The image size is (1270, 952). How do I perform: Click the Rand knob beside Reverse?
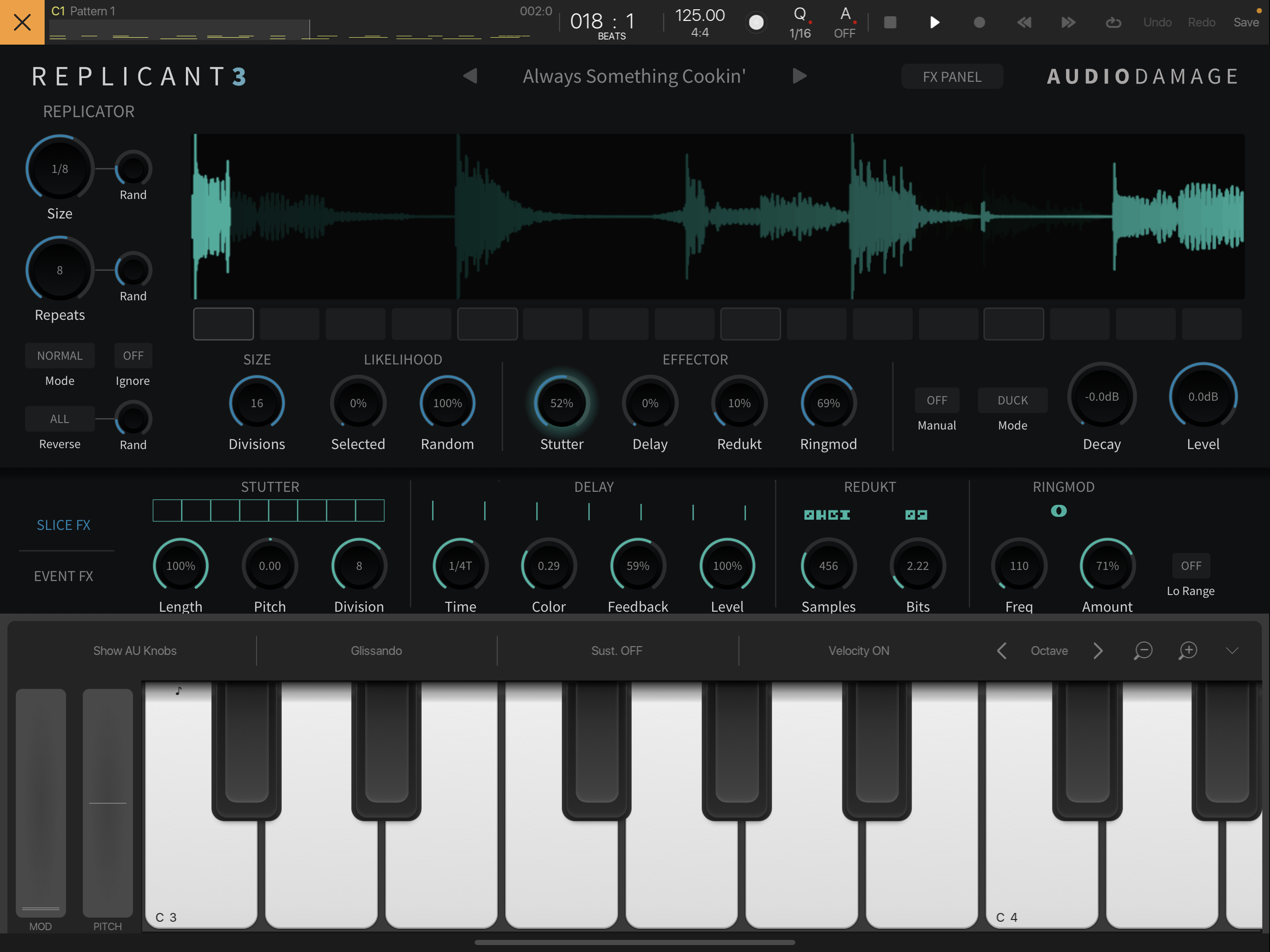(x=133, y=418)
